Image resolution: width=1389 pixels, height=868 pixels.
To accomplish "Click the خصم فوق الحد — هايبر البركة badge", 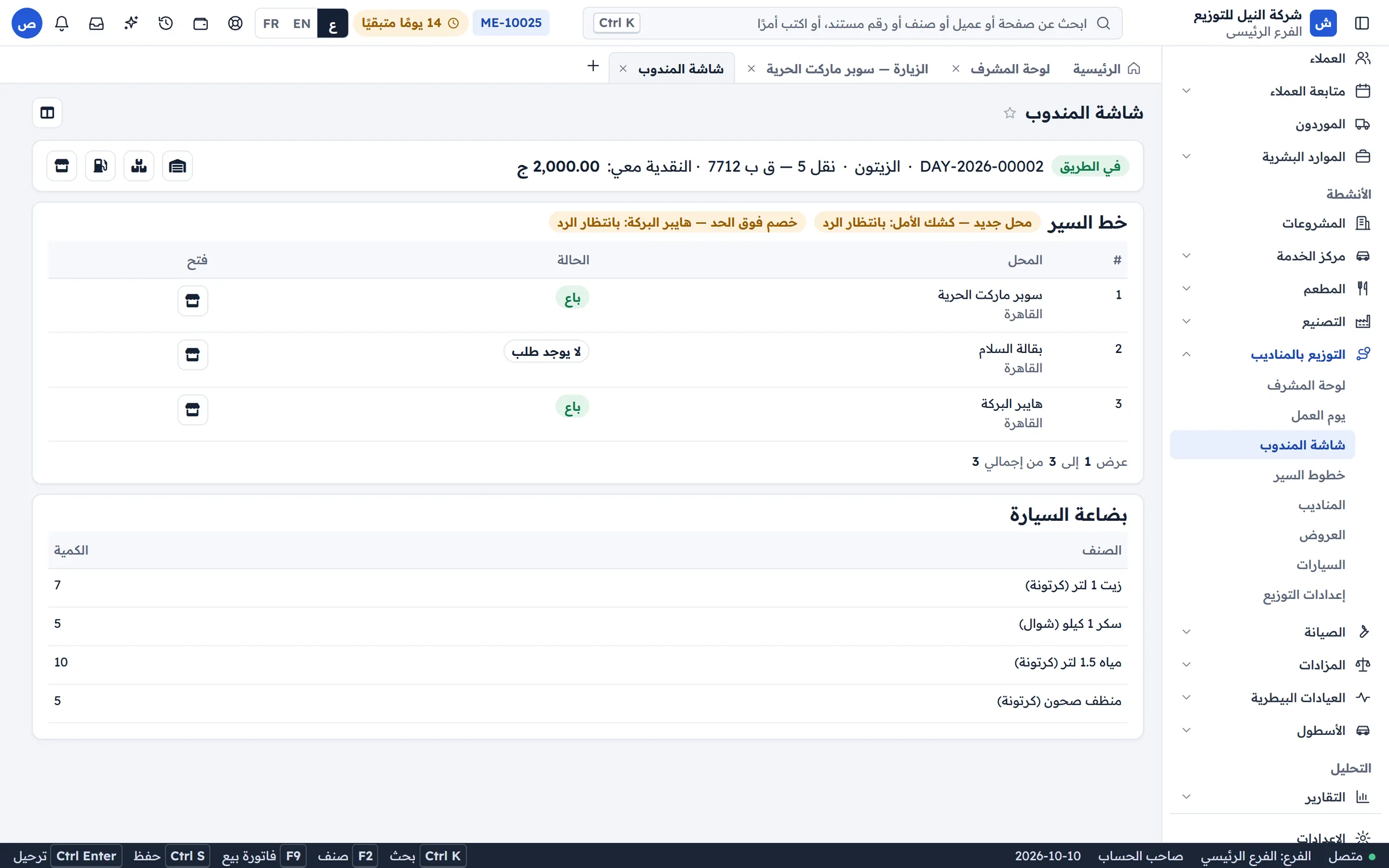I will point(677,223).
